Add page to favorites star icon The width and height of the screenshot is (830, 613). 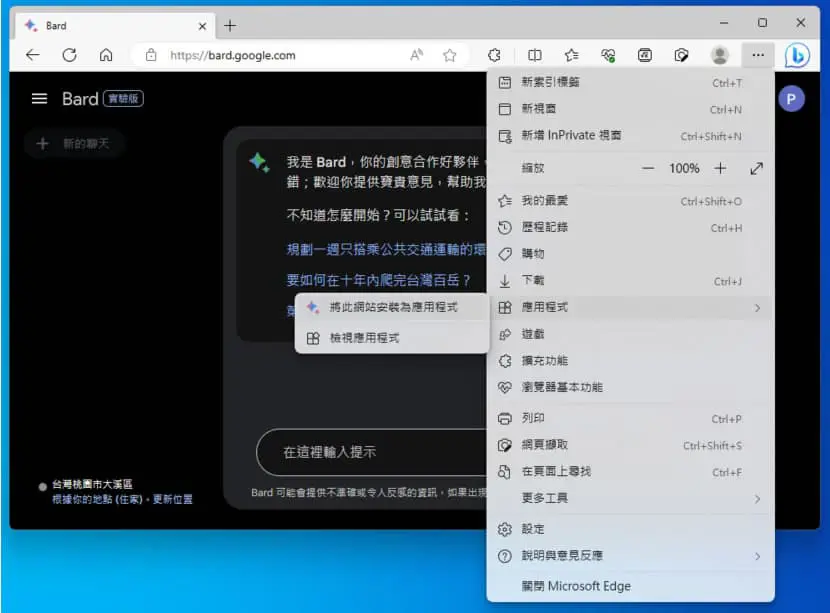tap(449, 55)
